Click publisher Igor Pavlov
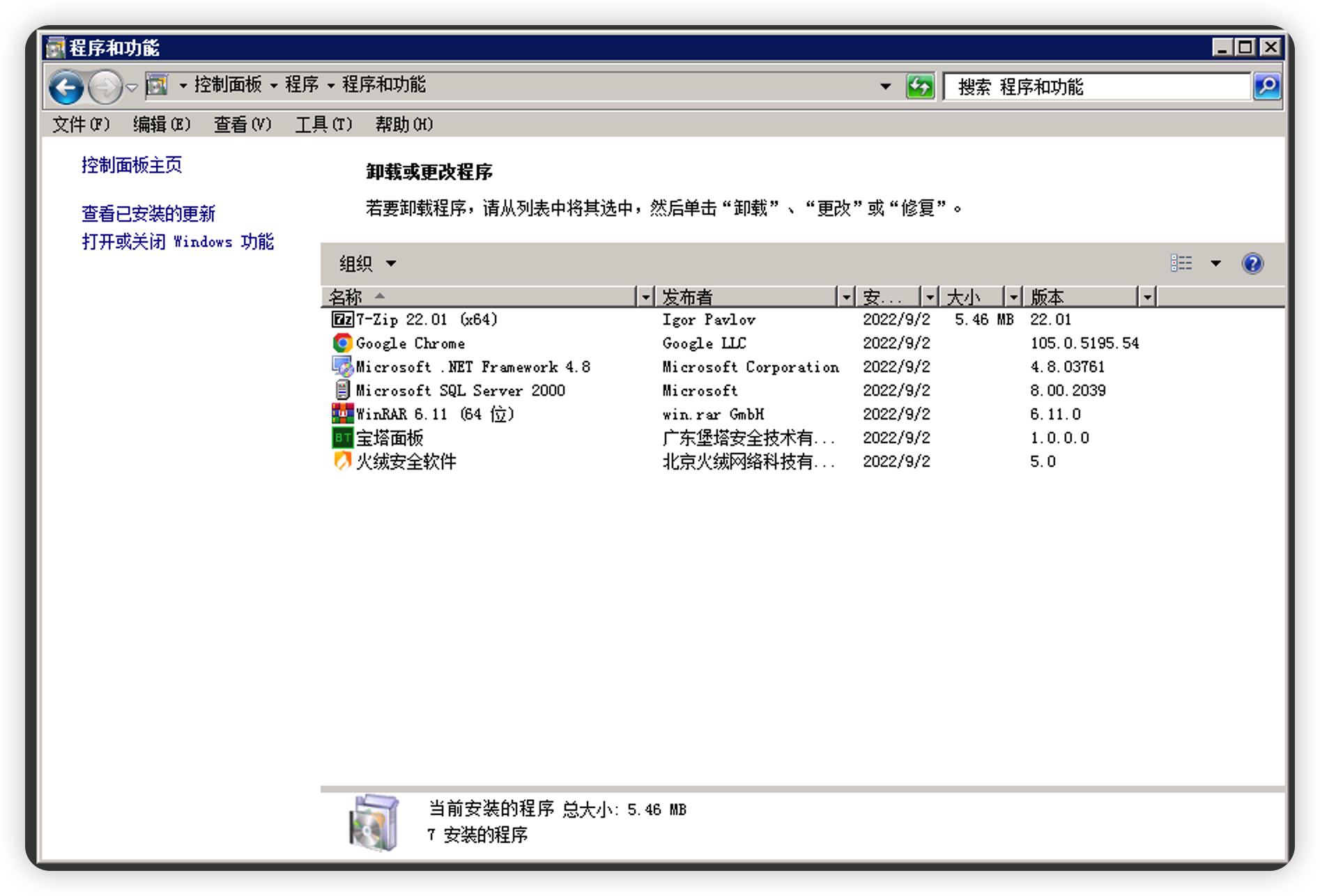 [709, 319]
